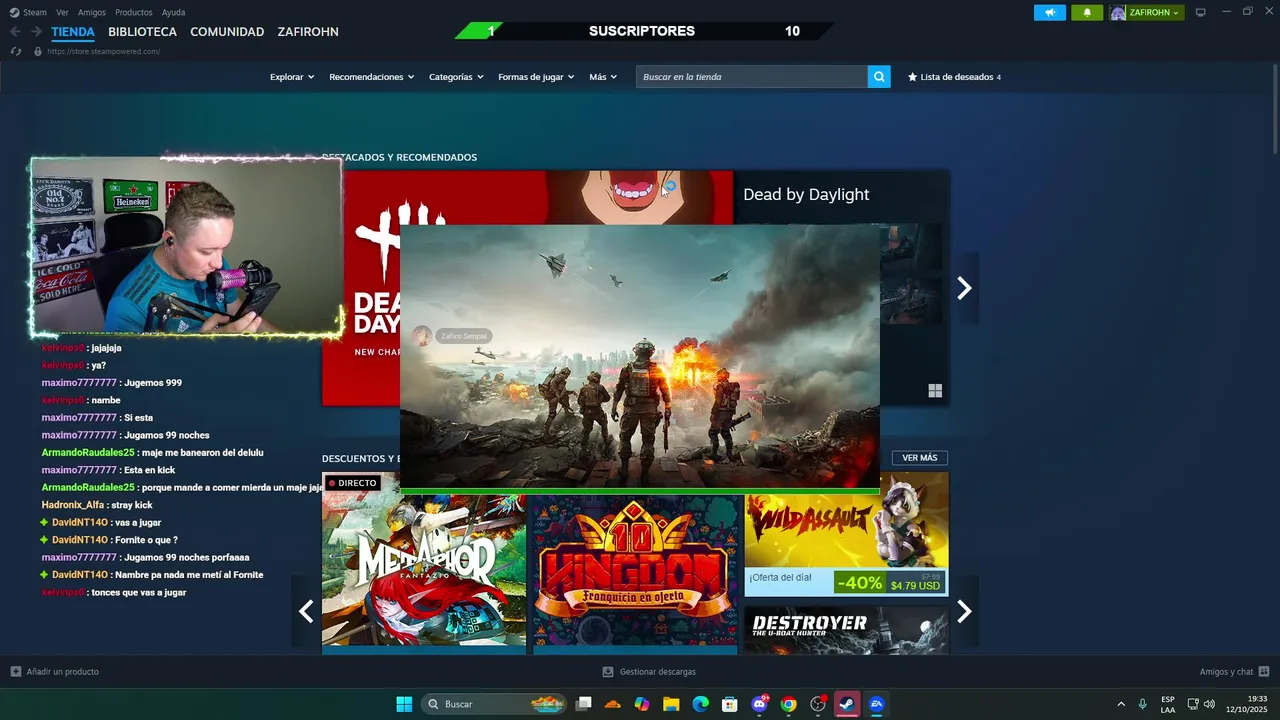Open Microsoft Edge from the taskbar
This screenshot has height=720, width=1280.
click(701, 704)
